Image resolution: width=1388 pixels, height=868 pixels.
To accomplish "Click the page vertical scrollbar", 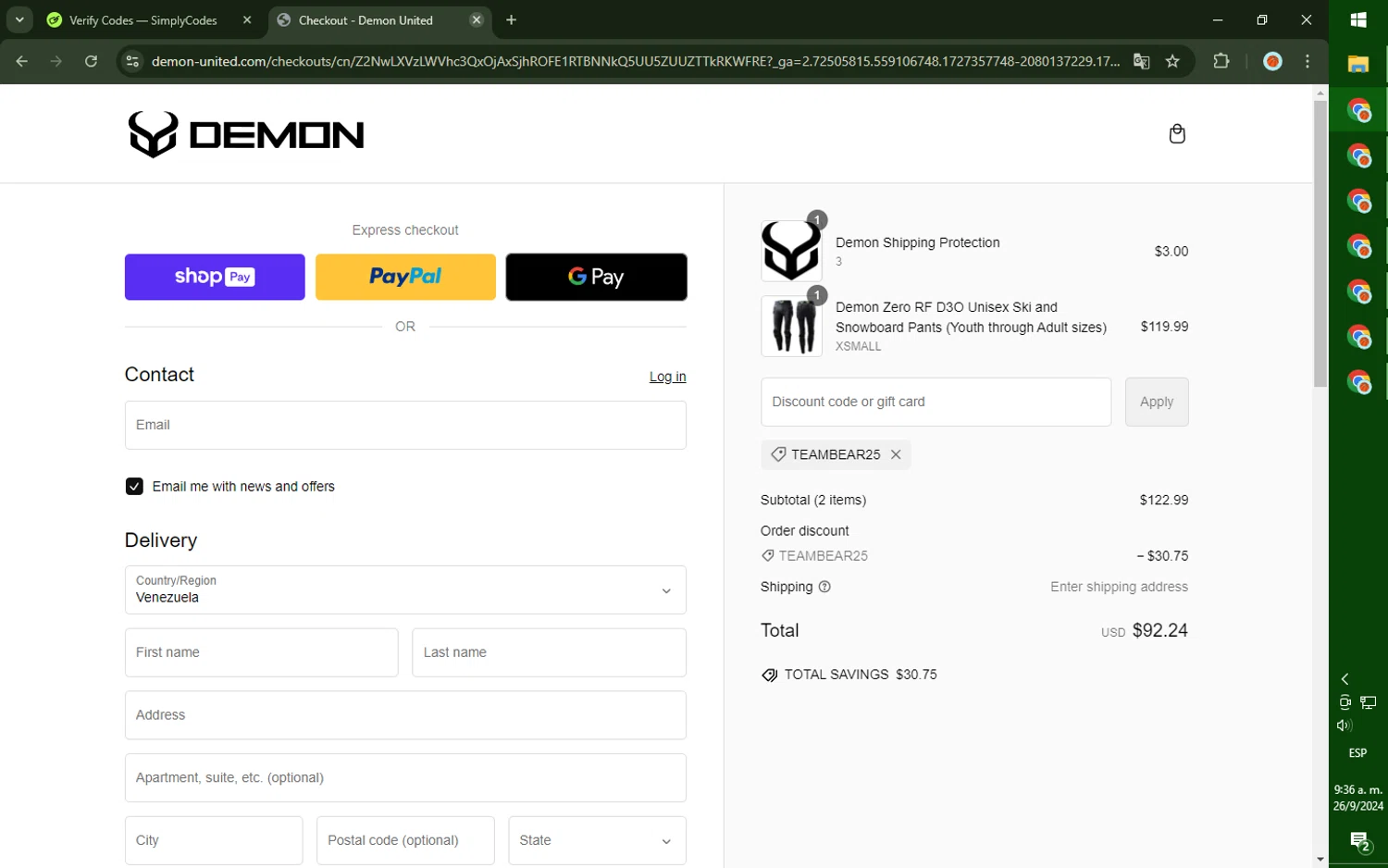I will (1320, 243).
